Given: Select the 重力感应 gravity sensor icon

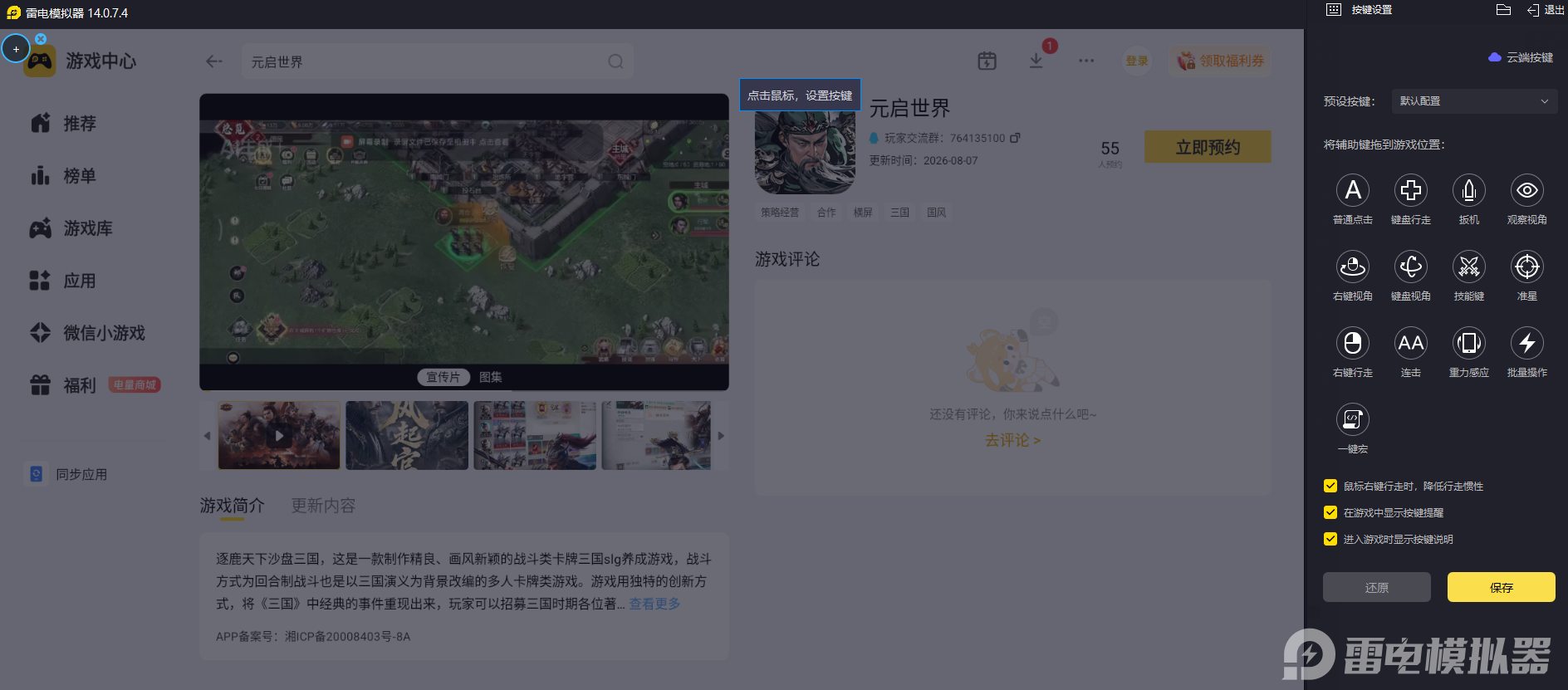Looking at the screenshot, I should [1469, 343].
